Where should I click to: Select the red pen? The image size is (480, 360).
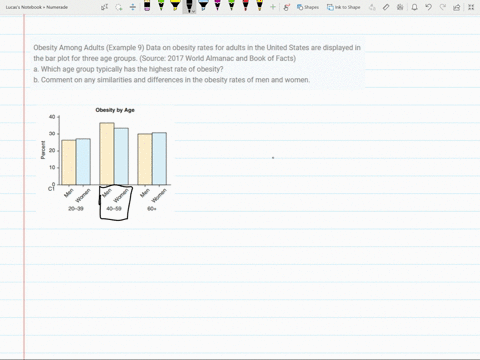click(x=245, y=5)
